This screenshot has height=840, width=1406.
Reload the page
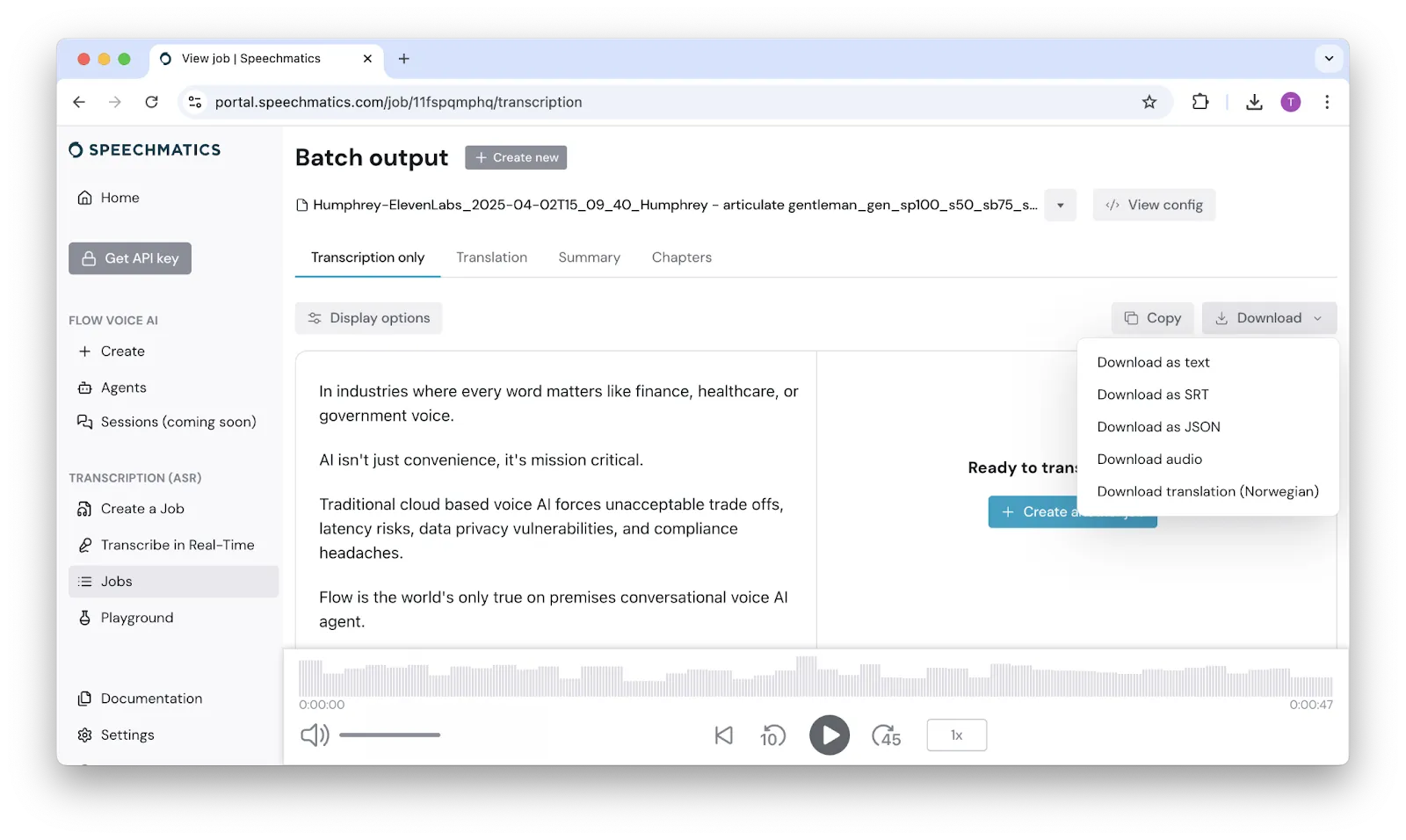click(151, 102)
